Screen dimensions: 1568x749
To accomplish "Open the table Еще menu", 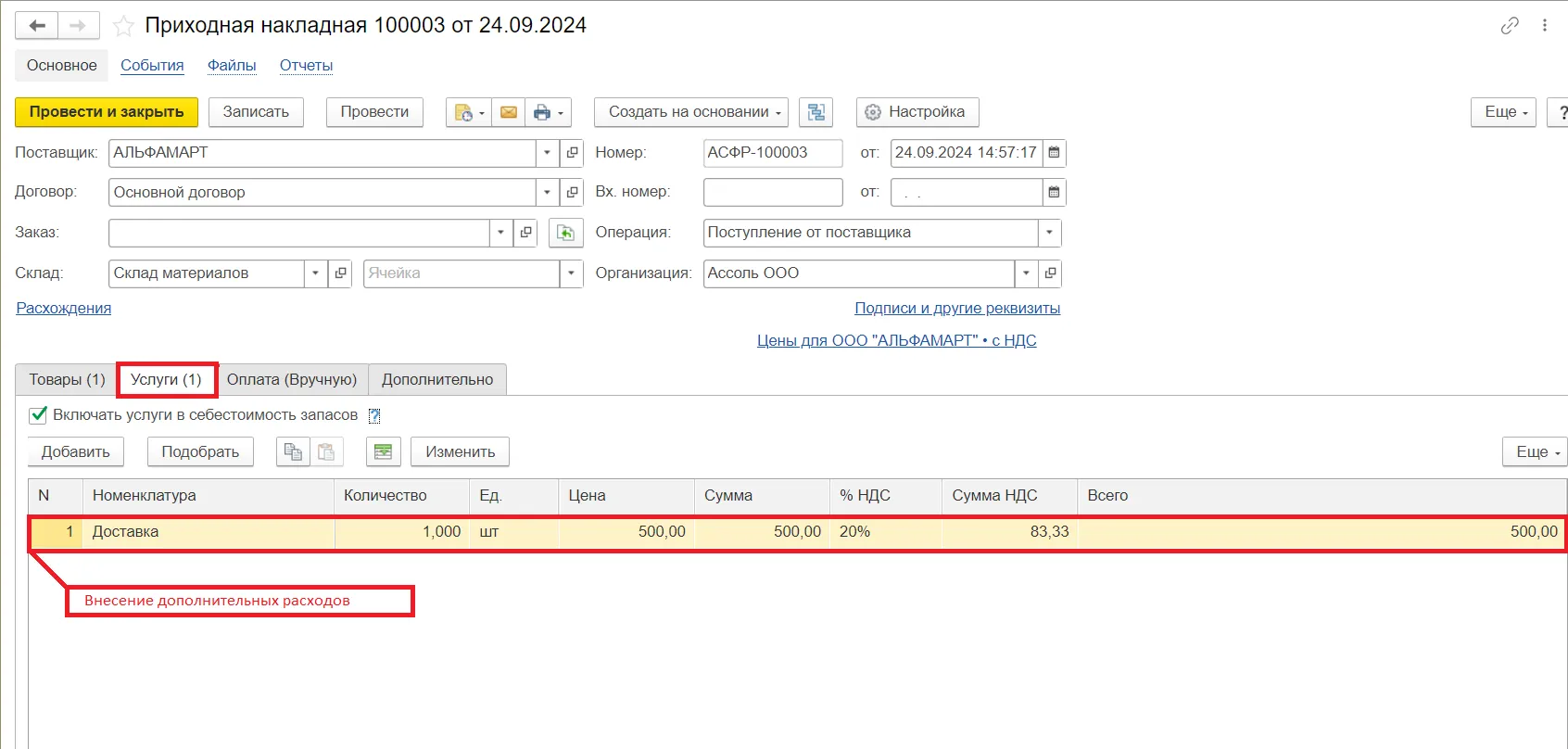I will click(x=1536, y=452).
